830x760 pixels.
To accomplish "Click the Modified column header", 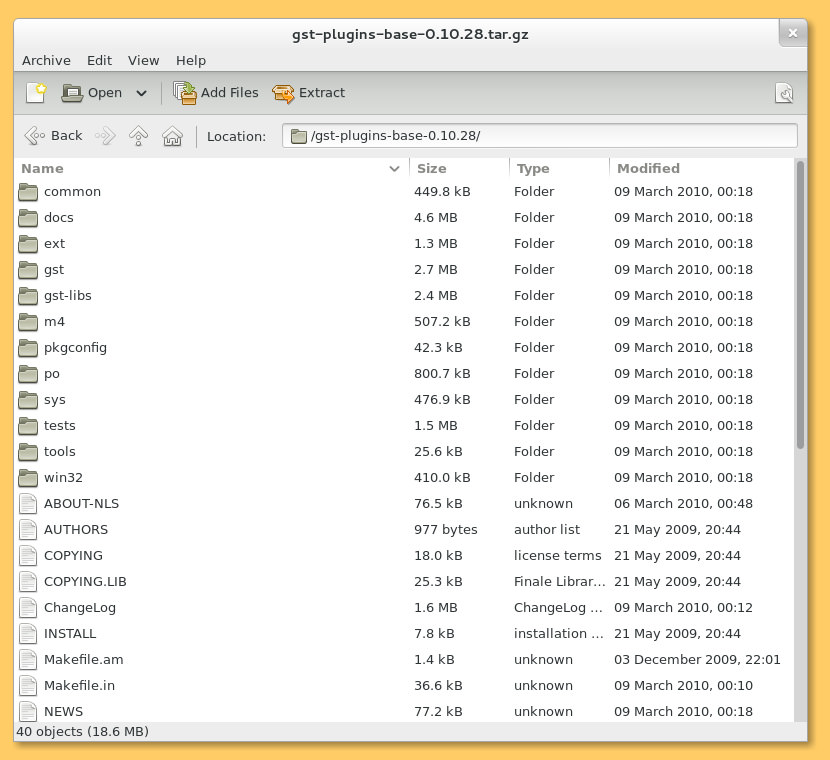I will pos(648,168).
